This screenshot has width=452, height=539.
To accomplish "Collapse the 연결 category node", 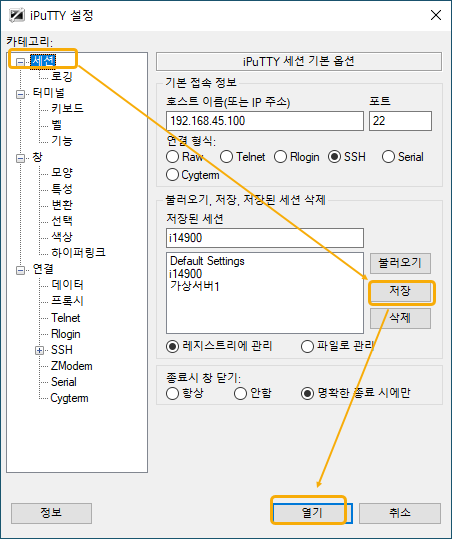I will 21,270.
